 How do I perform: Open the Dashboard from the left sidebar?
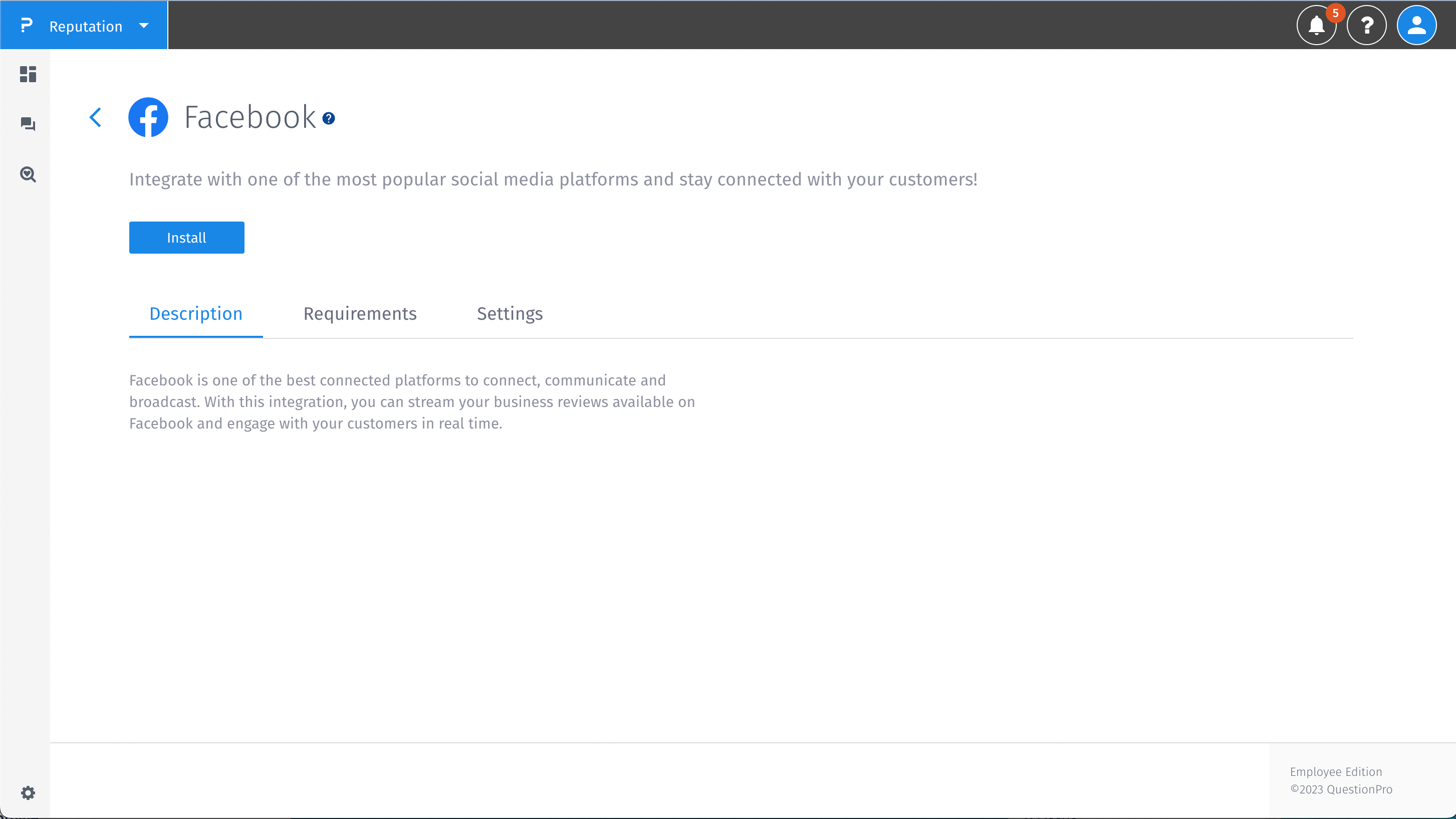pos(27,74)
